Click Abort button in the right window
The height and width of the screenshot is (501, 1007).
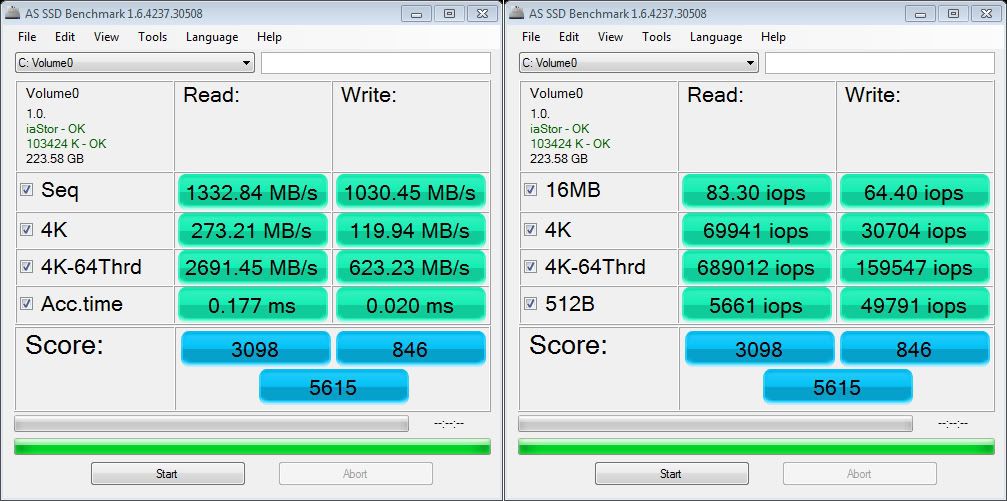tap(859, 474)
